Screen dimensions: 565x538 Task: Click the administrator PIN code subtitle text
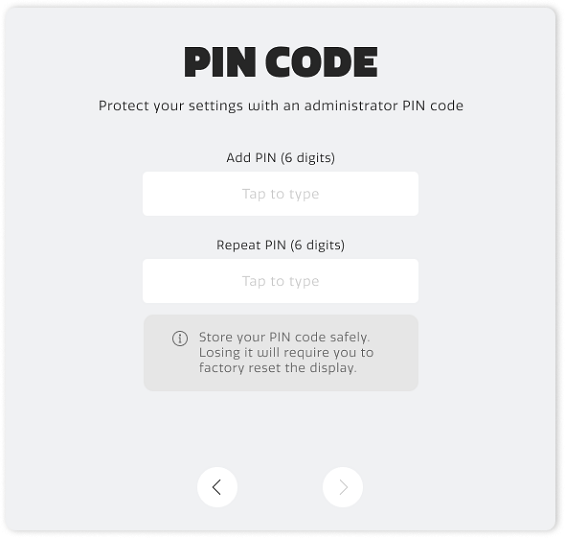tap(281, 106)
